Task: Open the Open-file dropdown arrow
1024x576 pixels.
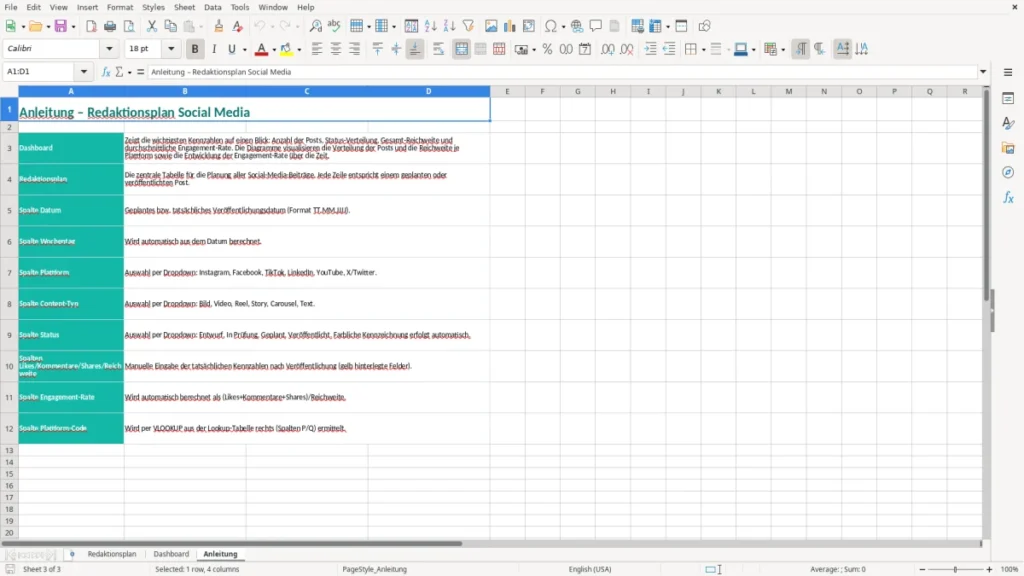Action: pyautogui.click(x=48, y=27)
